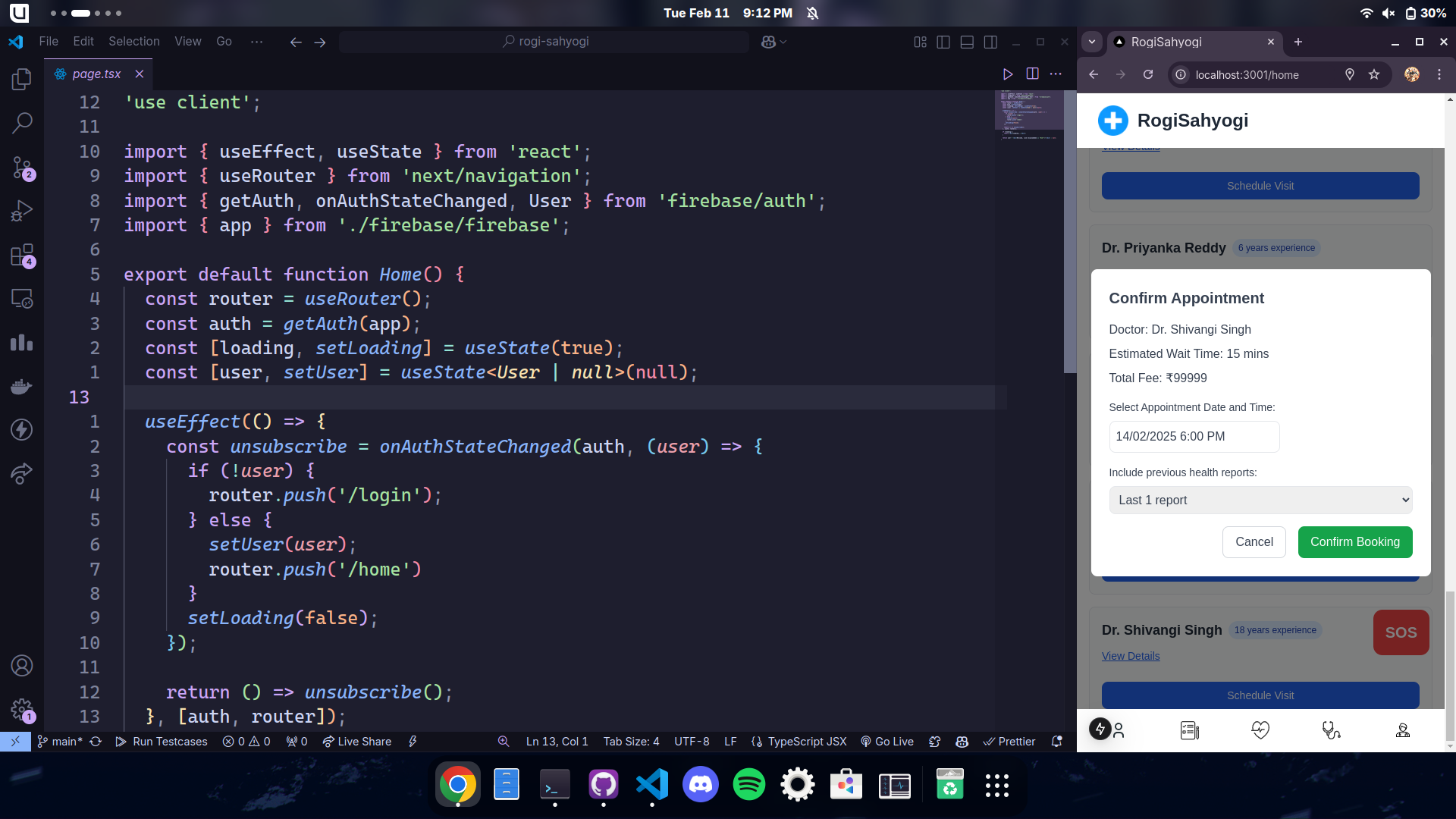Toggle the Prettier formatter in status bar
The width and height of the screenshot is (1456, 819).
[1010, 742]
